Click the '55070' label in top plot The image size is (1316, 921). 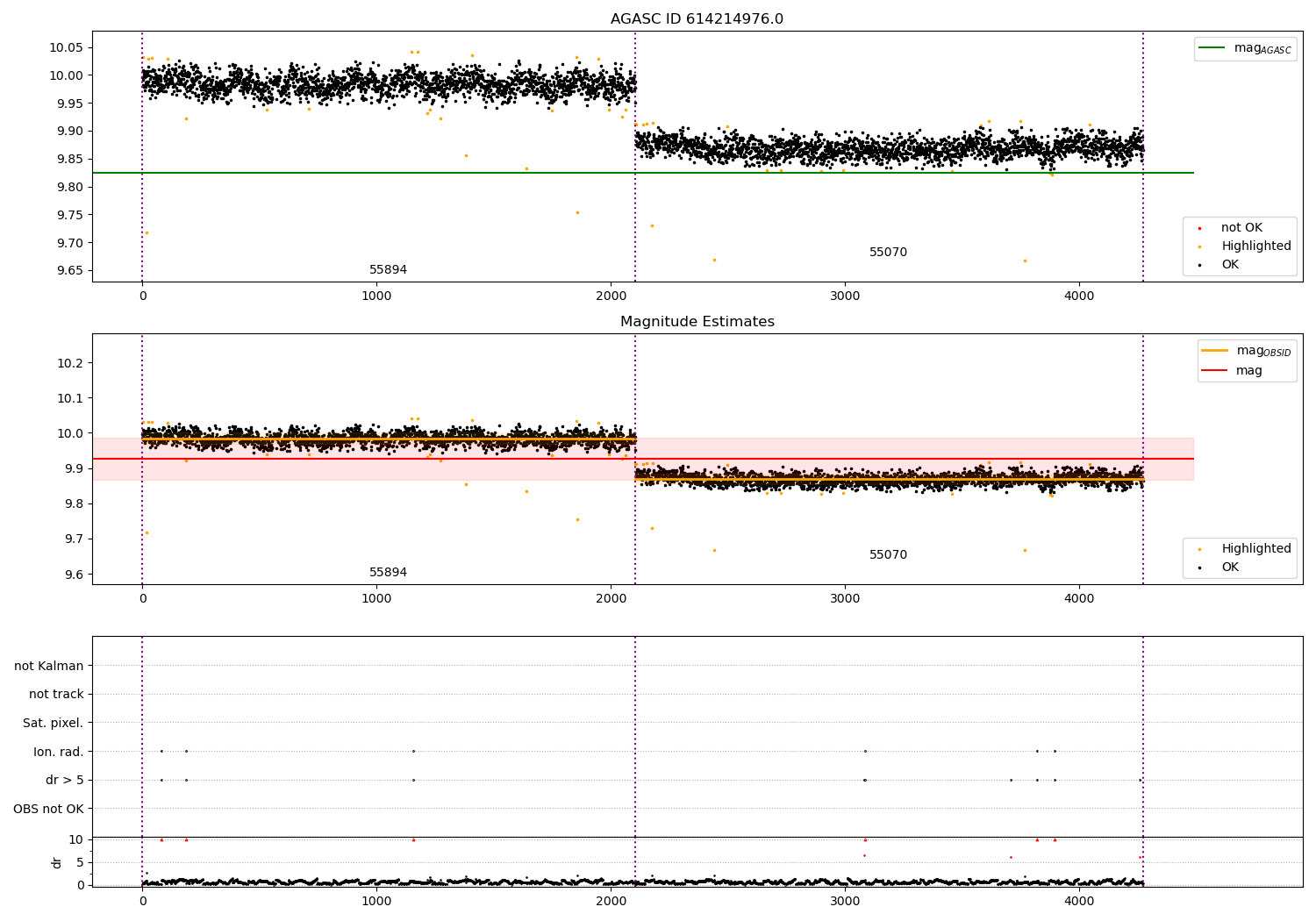click(x=888, y=253)
